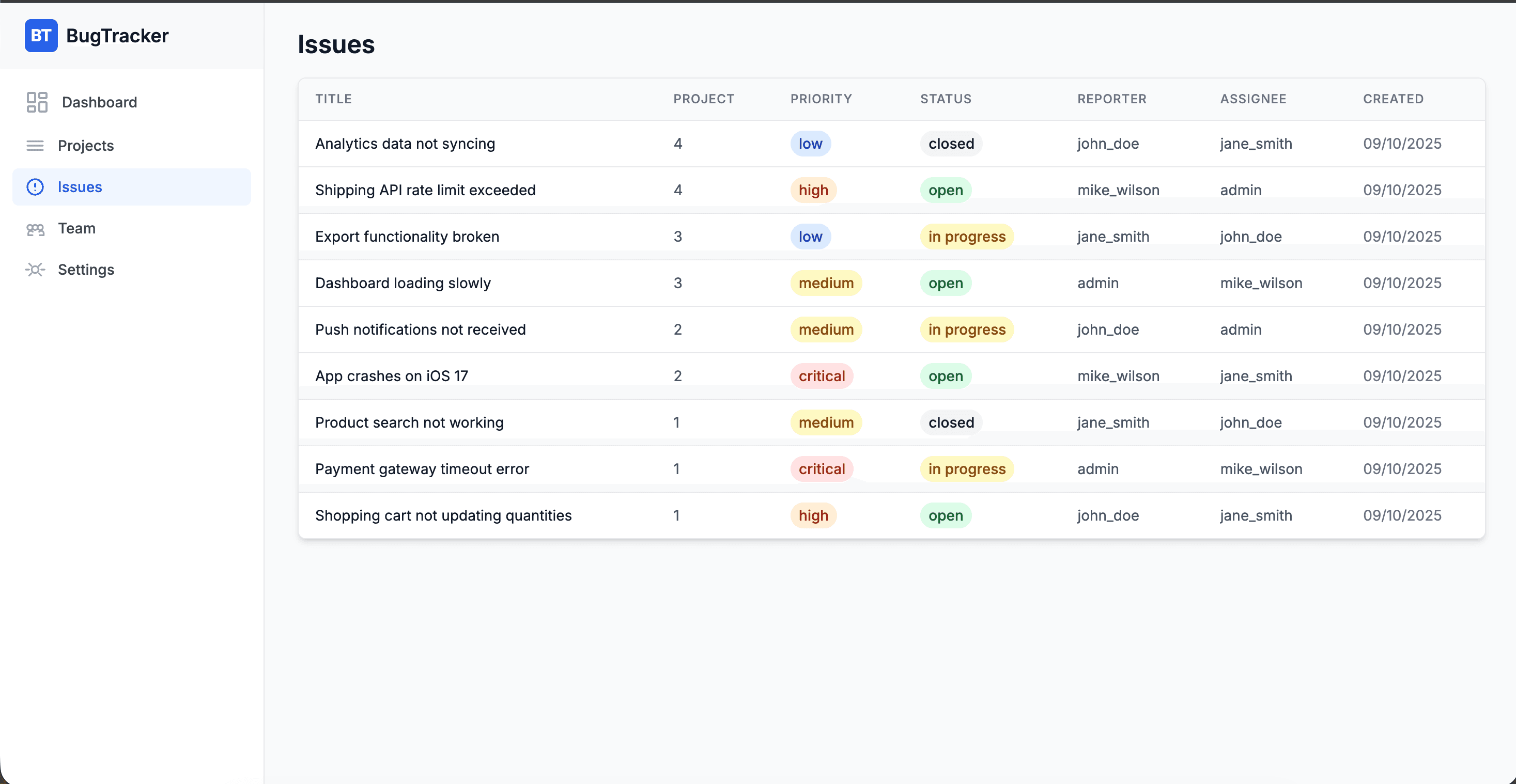
Task: Click assignee admin on Push notifications row
Action: 1241,330
